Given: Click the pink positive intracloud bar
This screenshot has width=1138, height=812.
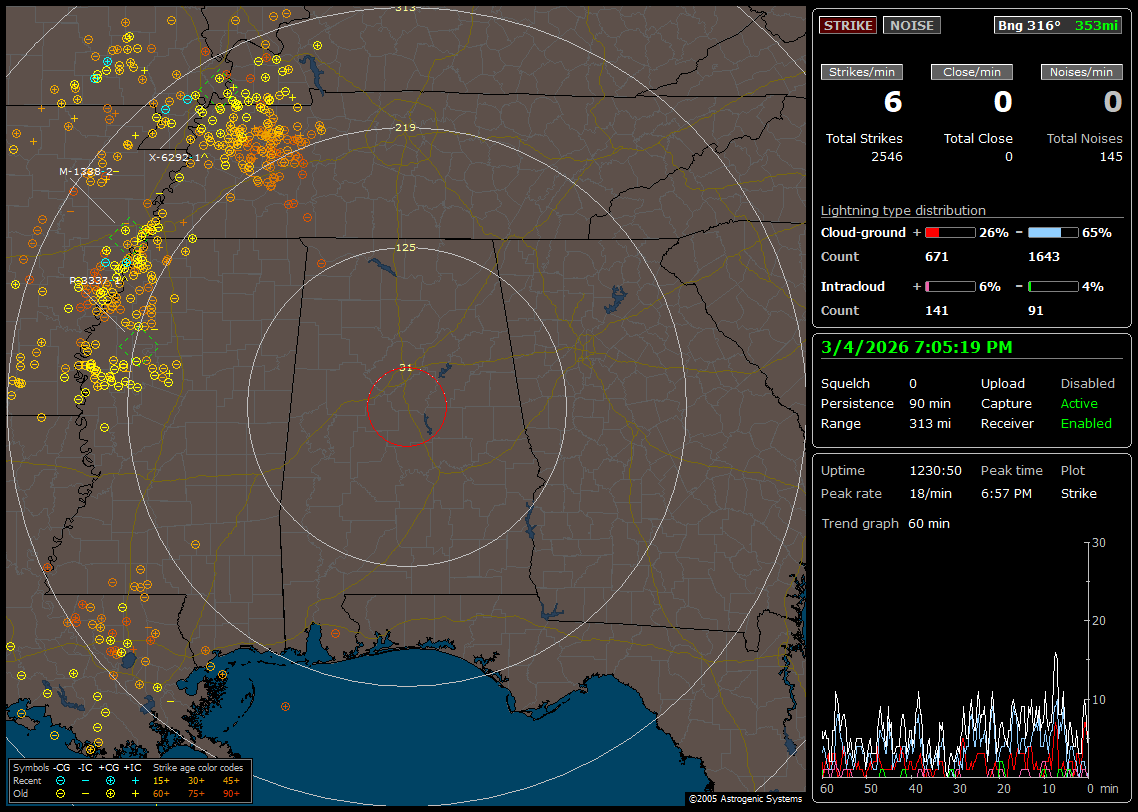Looking at the screenshot, I should [x=949, y=286].
